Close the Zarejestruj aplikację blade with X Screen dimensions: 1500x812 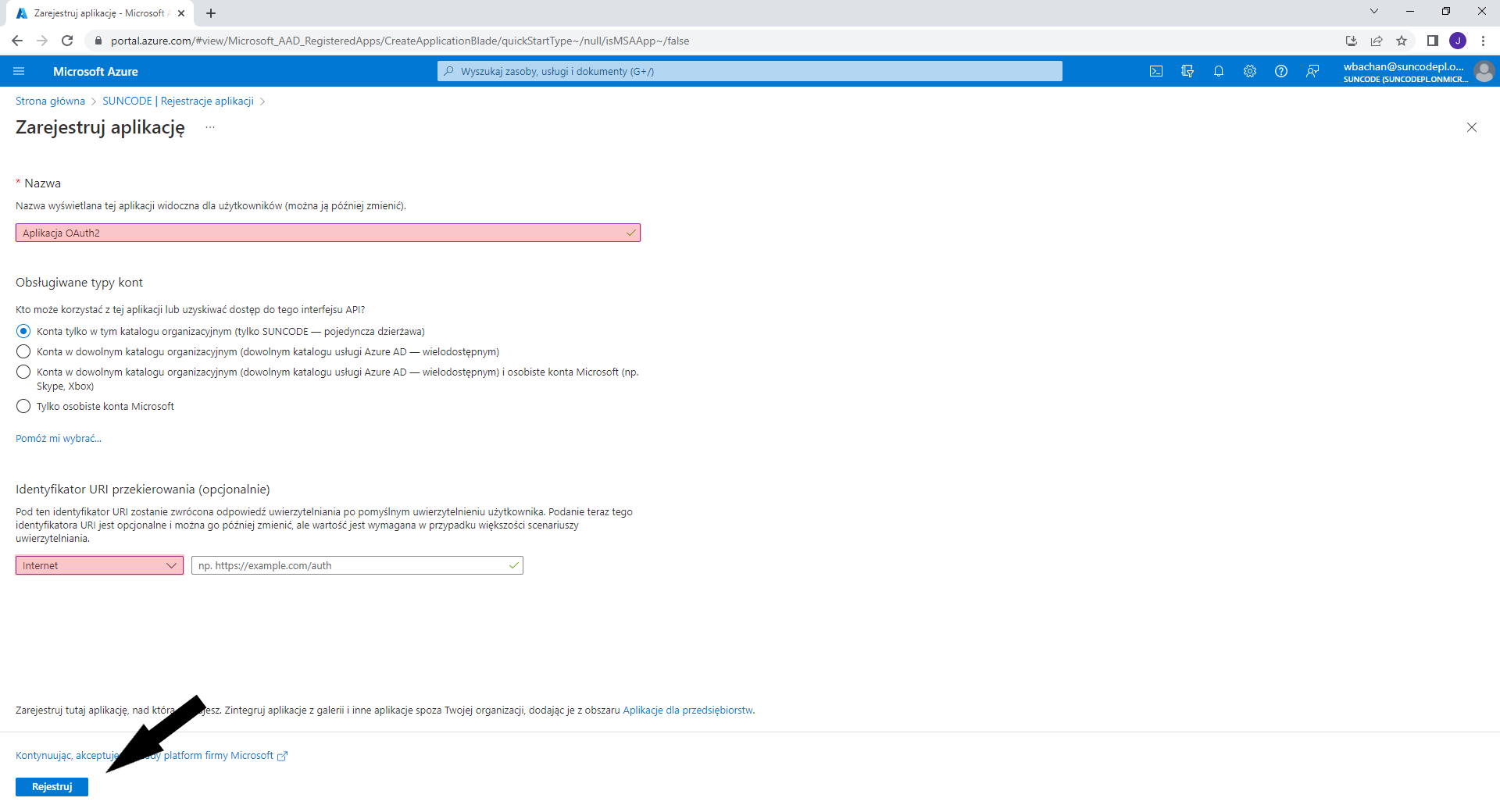(x=1472, y=127)
